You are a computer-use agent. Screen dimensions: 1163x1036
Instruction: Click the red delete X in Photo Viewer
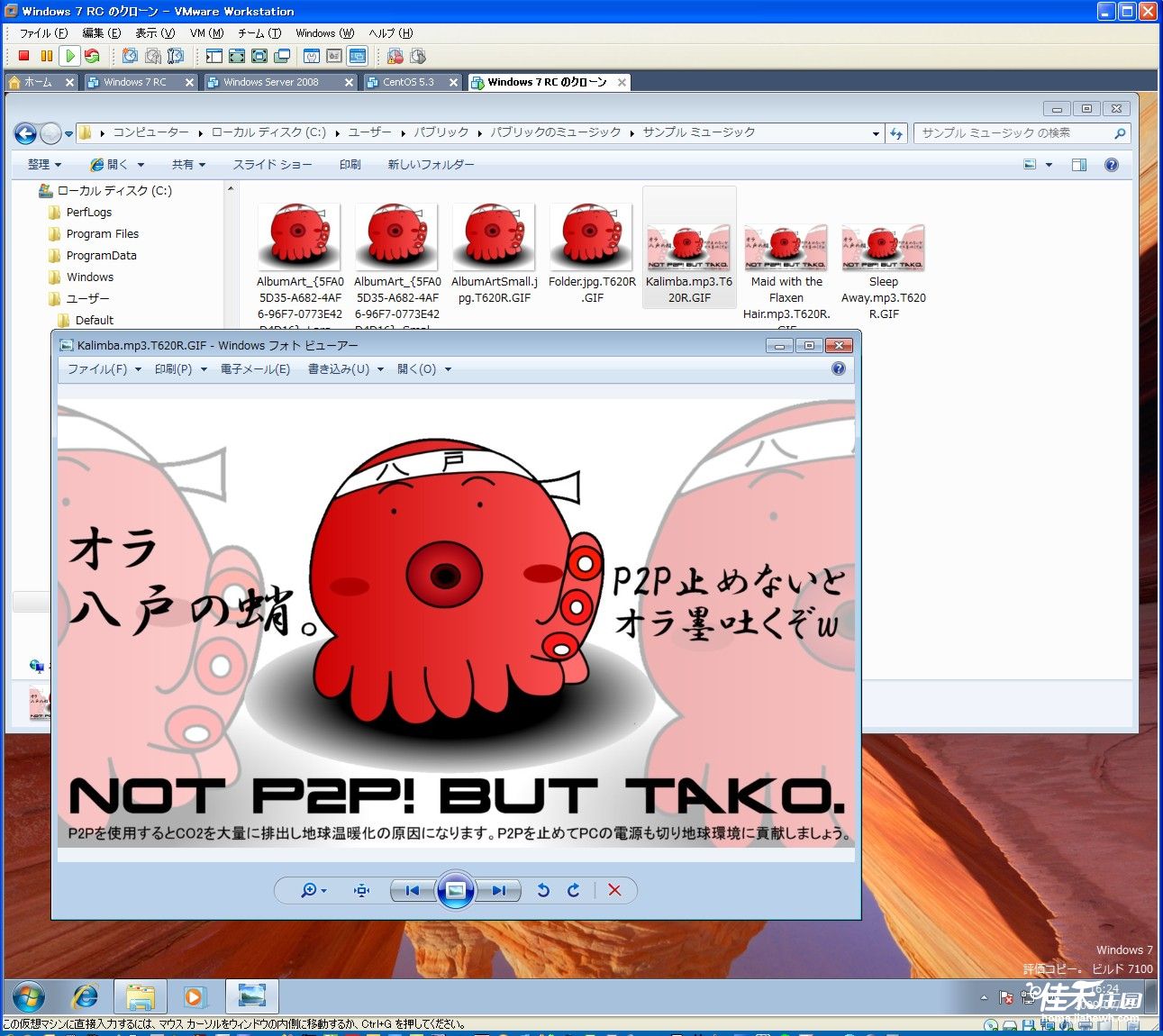(614, 890)
